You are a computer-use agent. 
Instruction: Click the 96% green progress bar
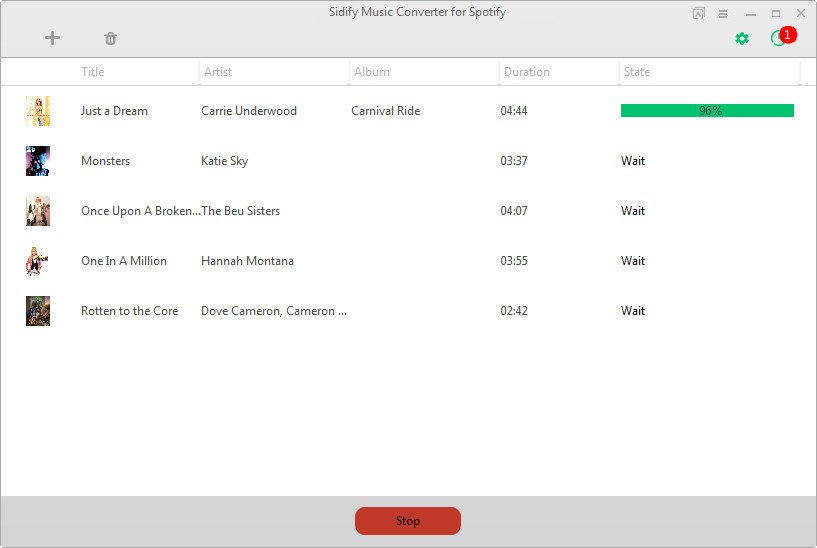click(707, 110)
